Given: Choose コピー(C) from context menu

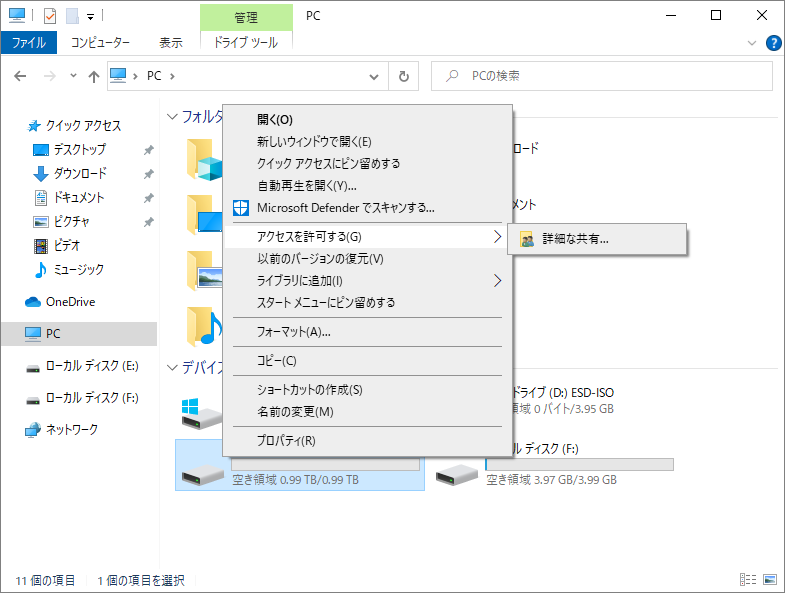Looking at the screenshot, I should click(367, 361).
